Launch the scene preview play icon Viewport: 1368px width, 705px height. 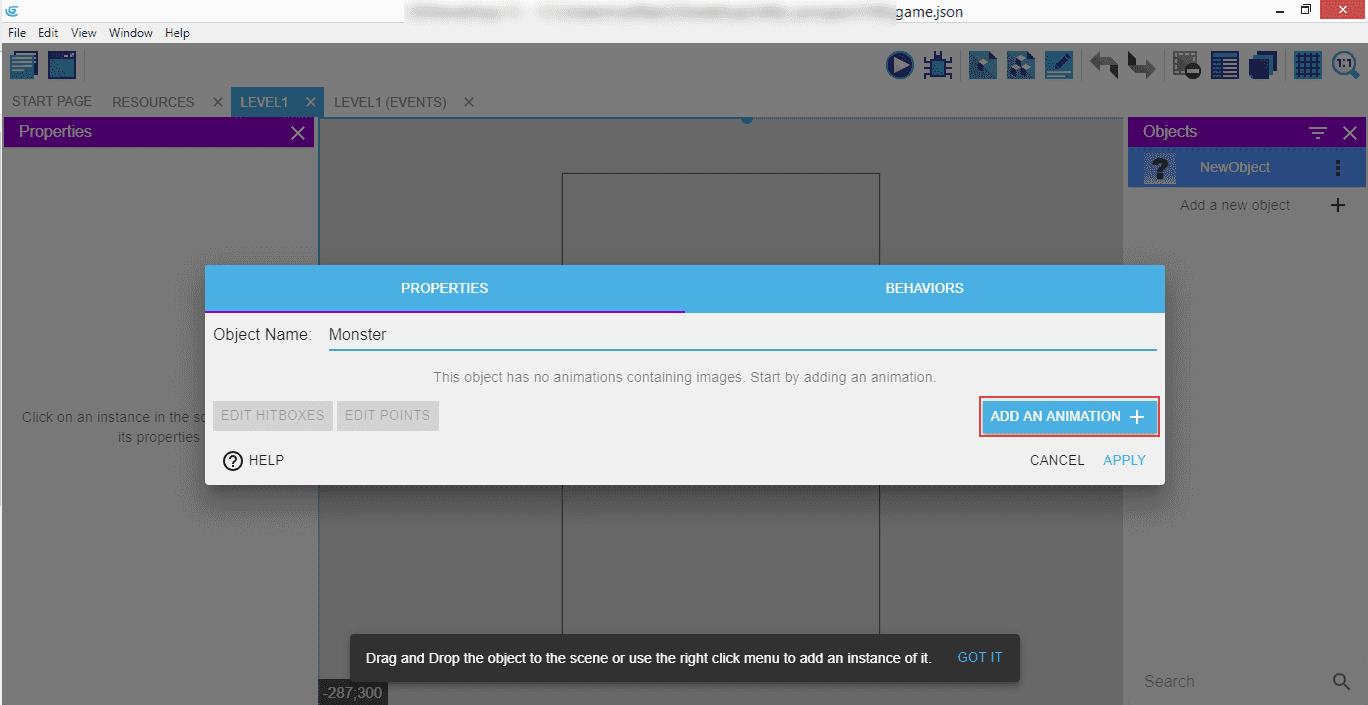pos(899,66)
